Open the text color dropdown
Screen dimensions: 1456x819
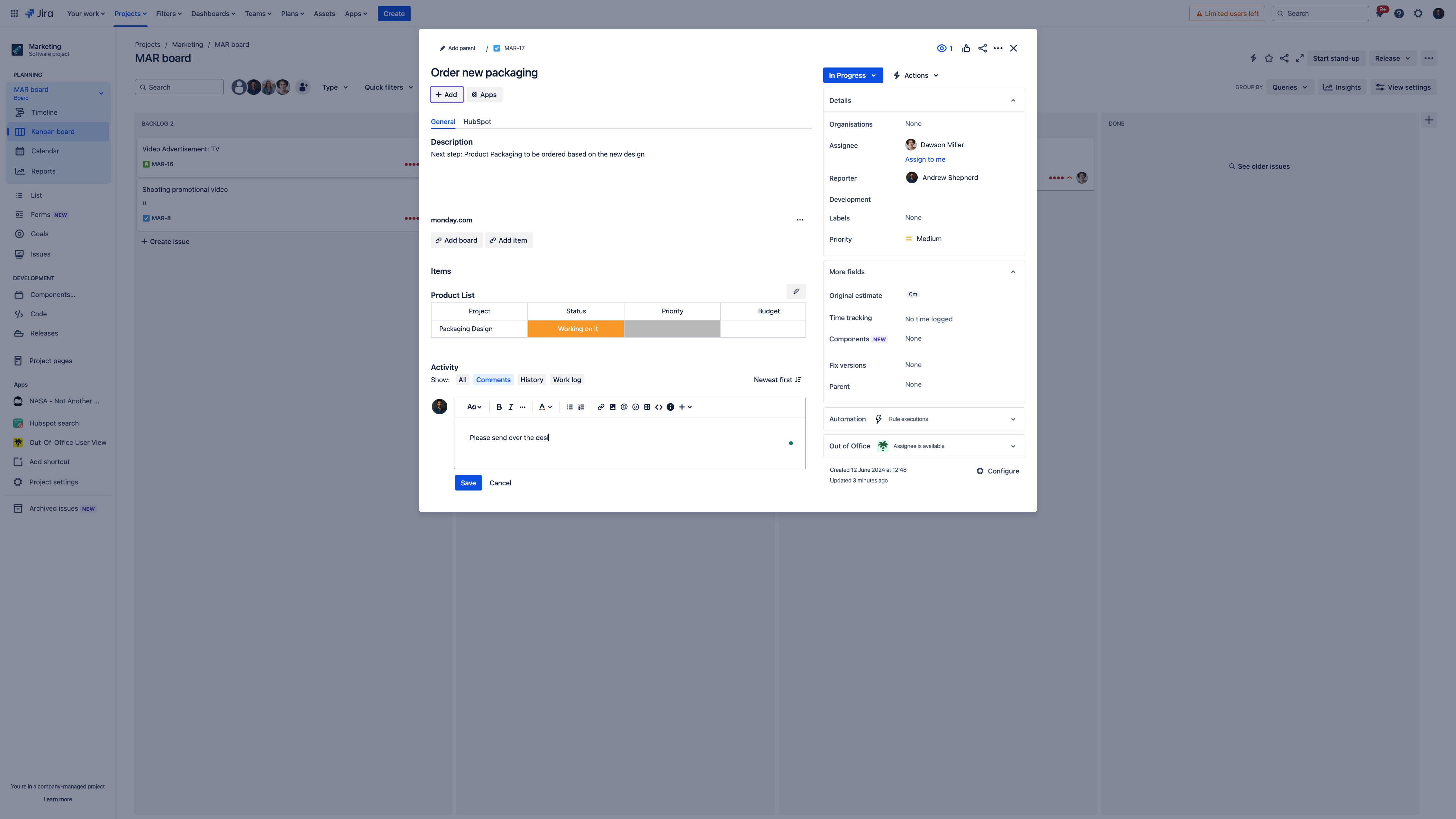pyautogui.click(x=545, y=407)
